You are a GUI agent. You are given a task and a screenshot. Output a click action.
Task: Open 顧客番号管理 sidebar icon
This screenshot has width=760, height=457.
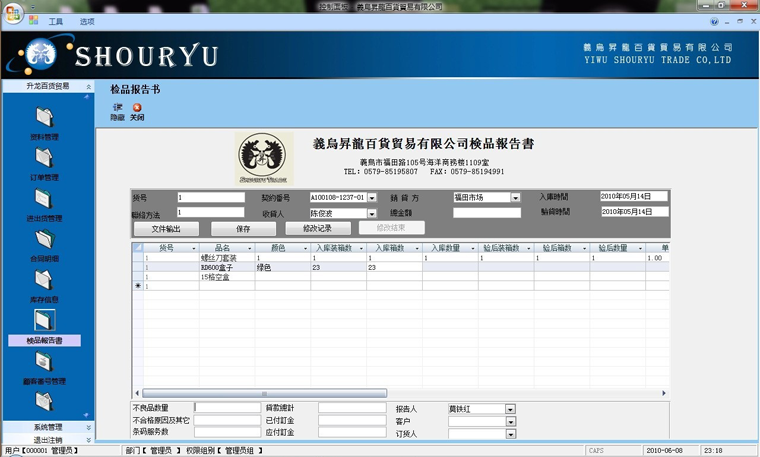click(x=45, y=361)
